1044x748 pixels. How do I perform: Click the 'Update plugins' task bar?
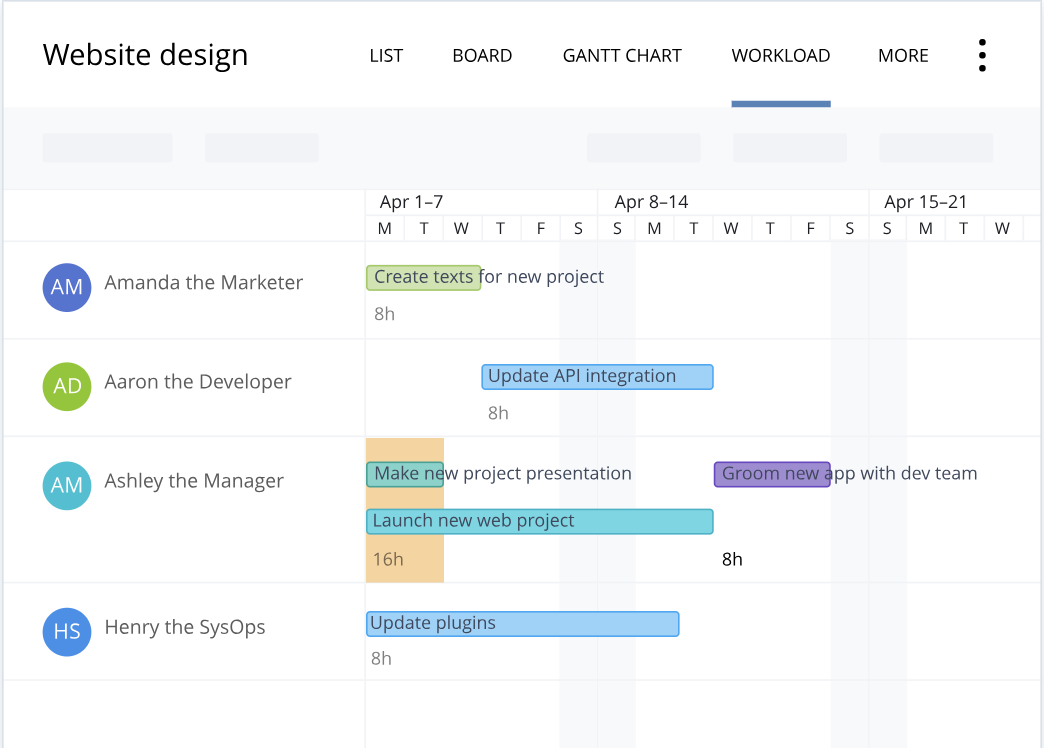click(522, 624)
